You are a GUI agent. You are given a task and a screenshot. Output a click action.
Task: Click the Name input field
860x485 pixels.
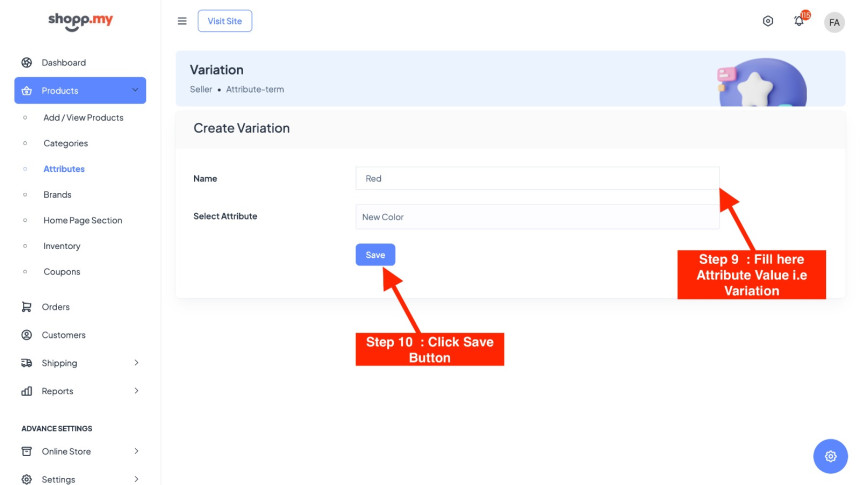(537, 178)
